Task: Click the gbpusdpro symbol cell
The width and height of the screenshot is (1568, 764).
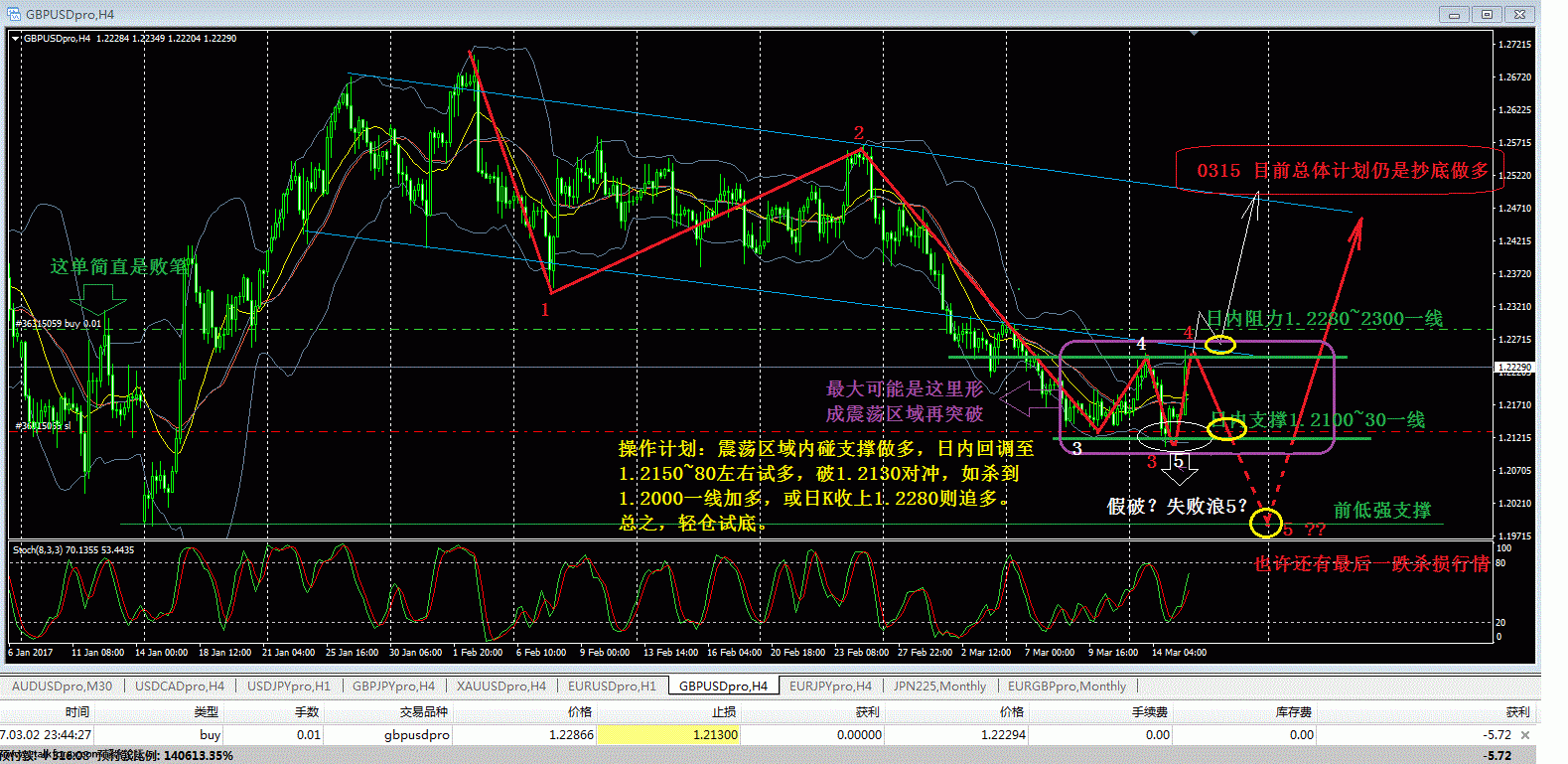Action: point(417,735)
